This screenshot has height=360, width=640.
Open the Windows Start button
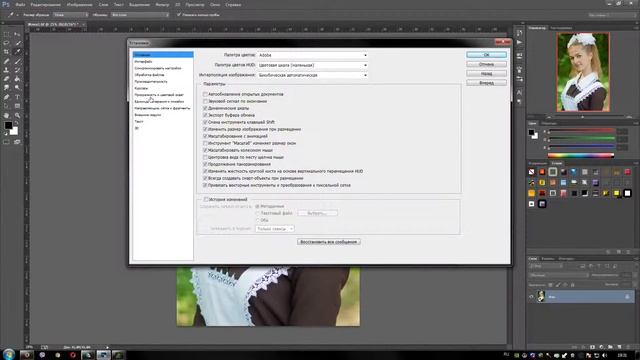(9, 354)
